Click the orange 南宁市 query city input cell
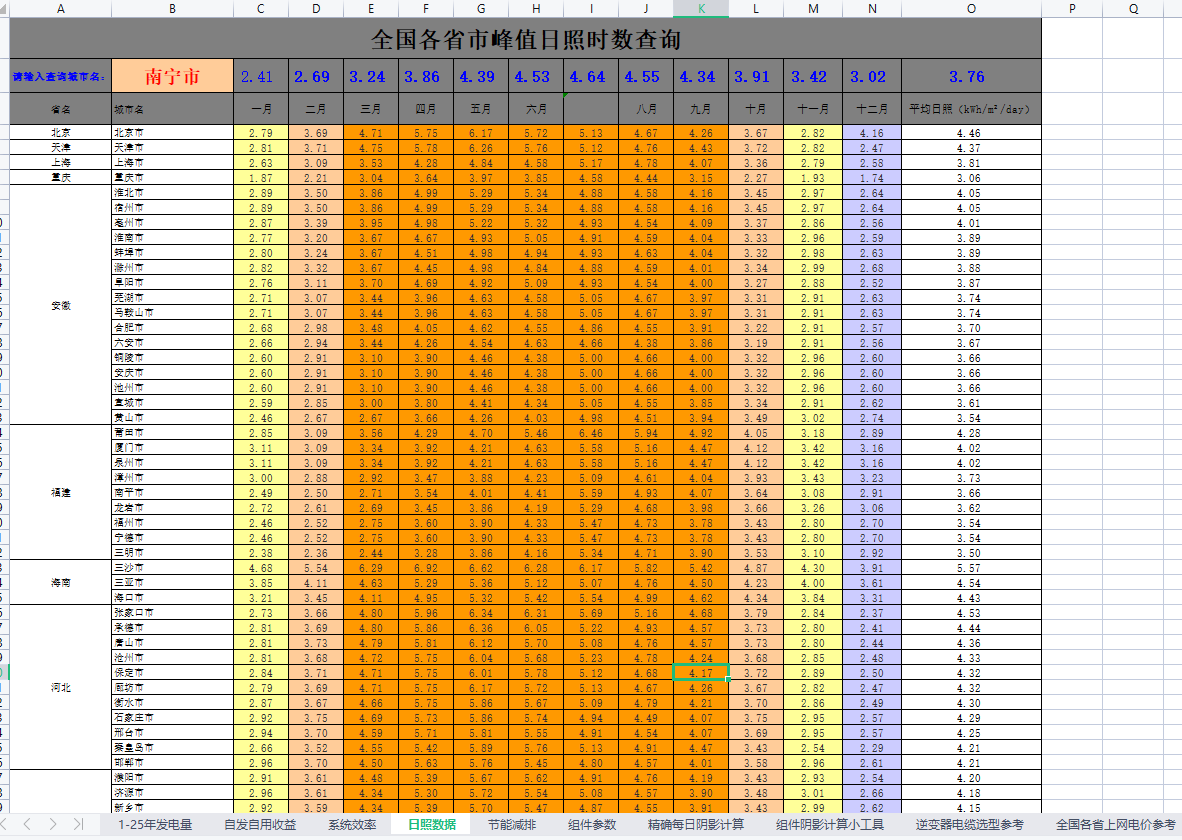 coord(173,76)
